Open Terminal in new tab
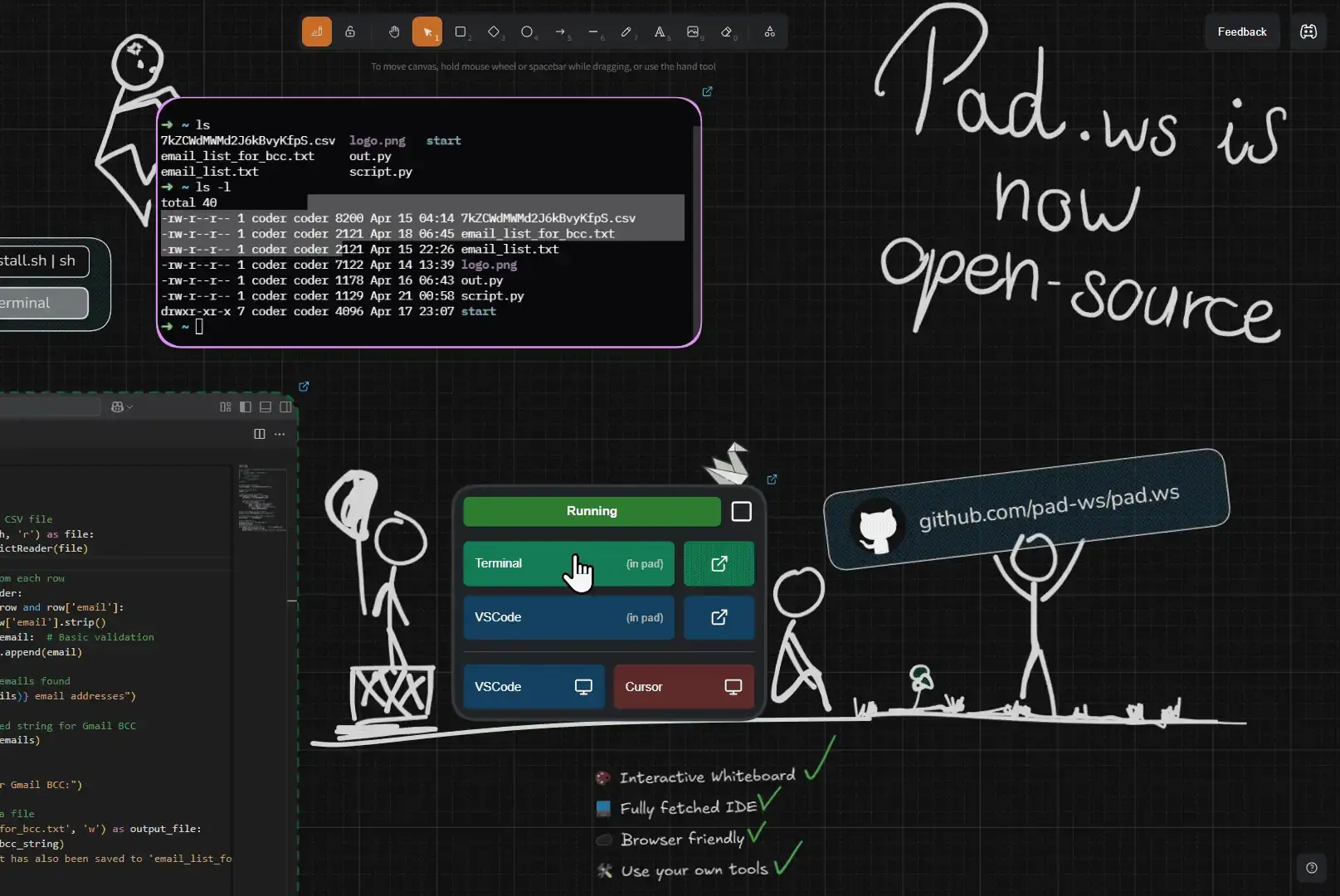This screenshot has width=1340, height=896. click(x=719, y=563)
